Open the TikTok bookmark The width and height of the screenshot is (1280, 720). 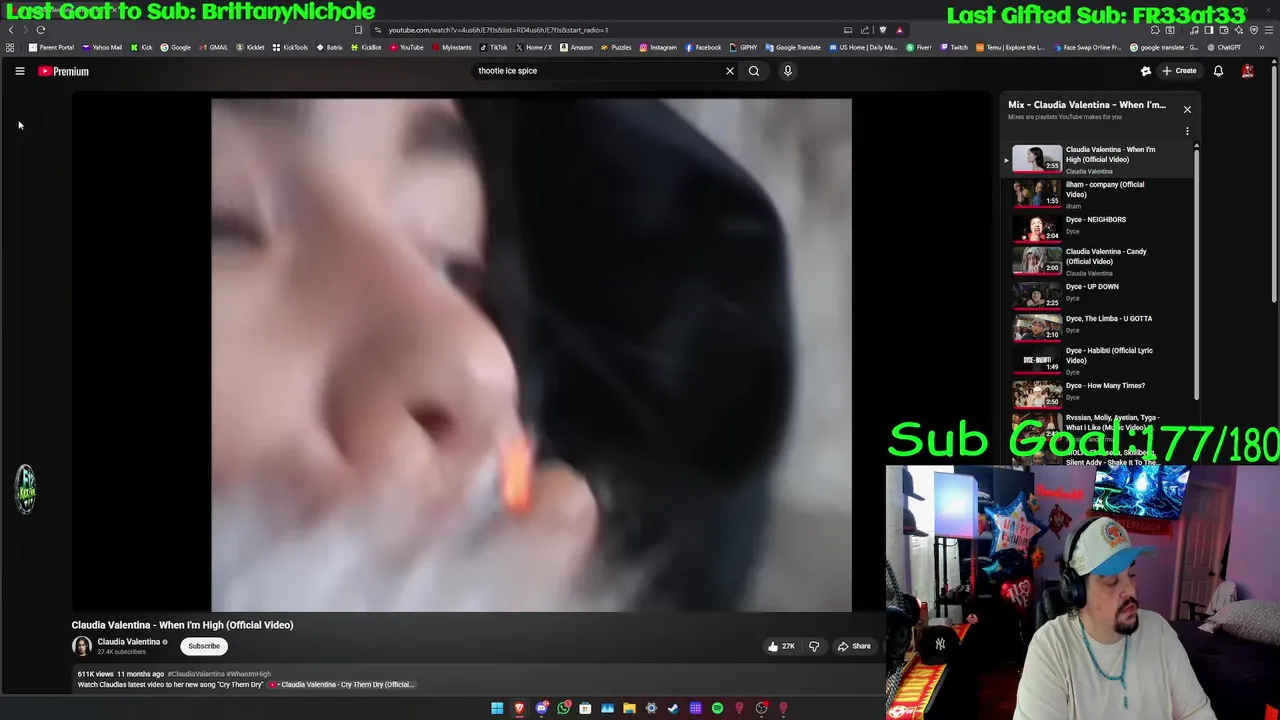493,47
